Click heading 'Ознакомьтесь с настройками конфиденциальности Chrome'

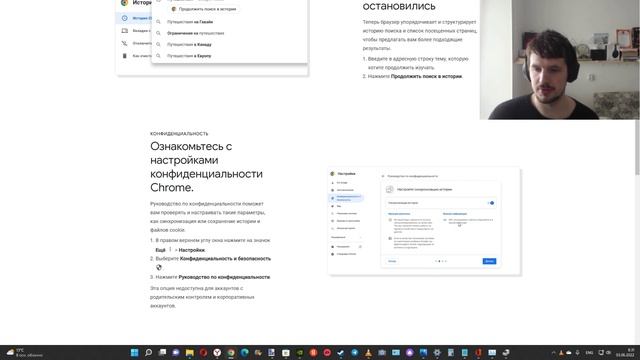pyautogui.click(x=207, y=167)
